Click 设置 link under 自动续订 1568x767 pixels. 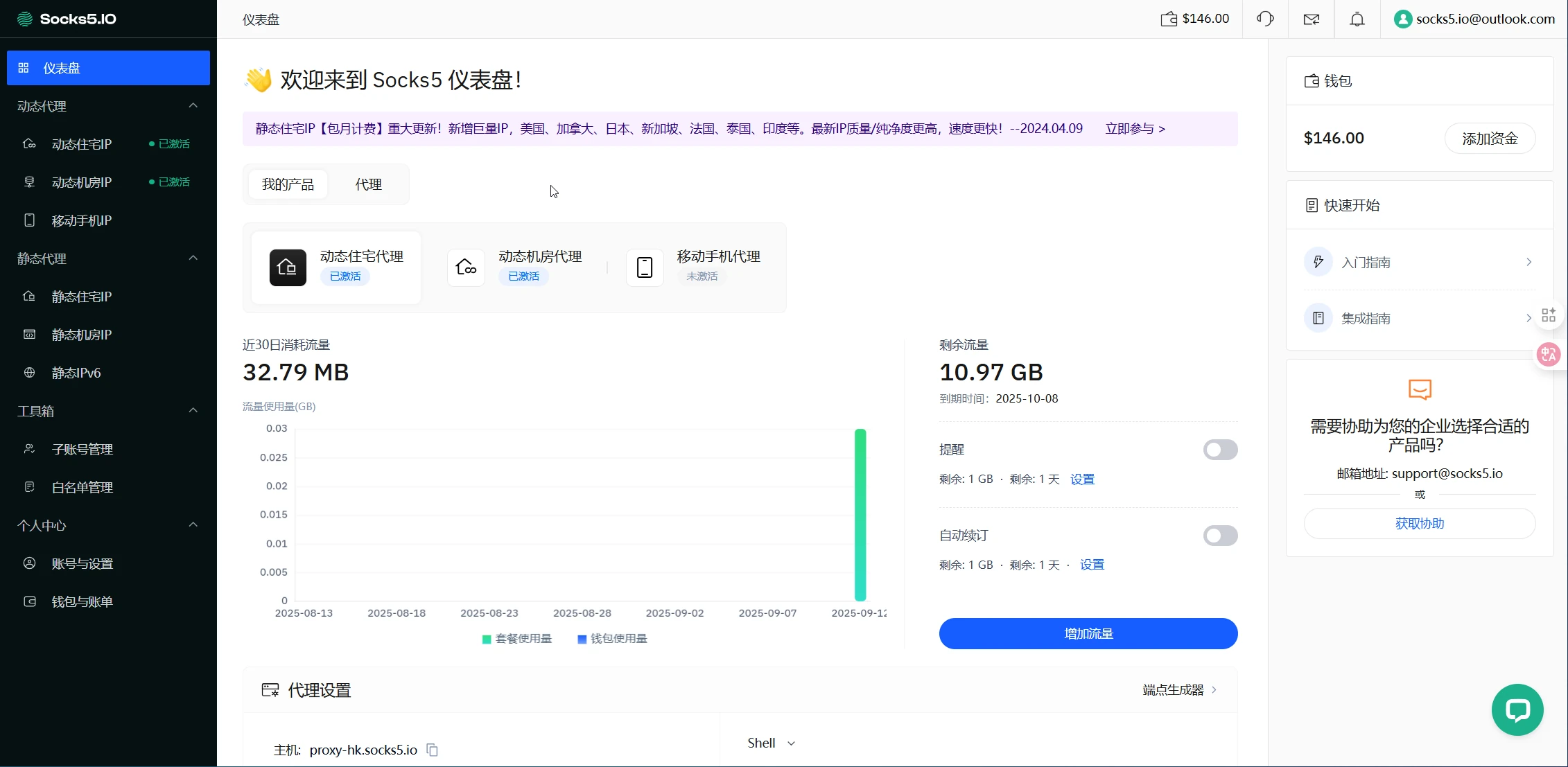pyautogui.click(x=1092, y=565)
